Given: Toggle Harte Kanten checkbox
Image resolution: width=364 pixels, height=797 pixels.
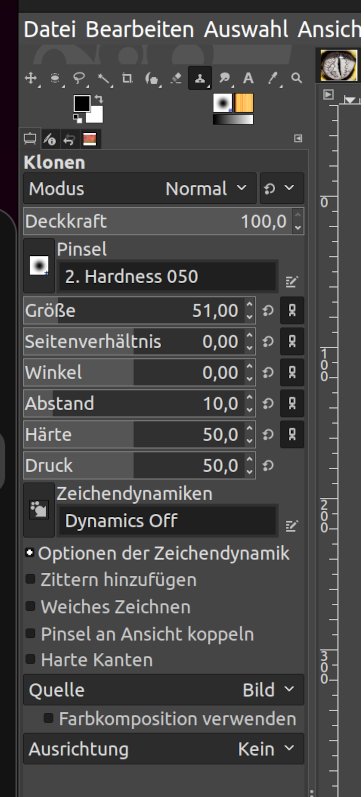Looking at the screenshot, I should tap(31, 659).
